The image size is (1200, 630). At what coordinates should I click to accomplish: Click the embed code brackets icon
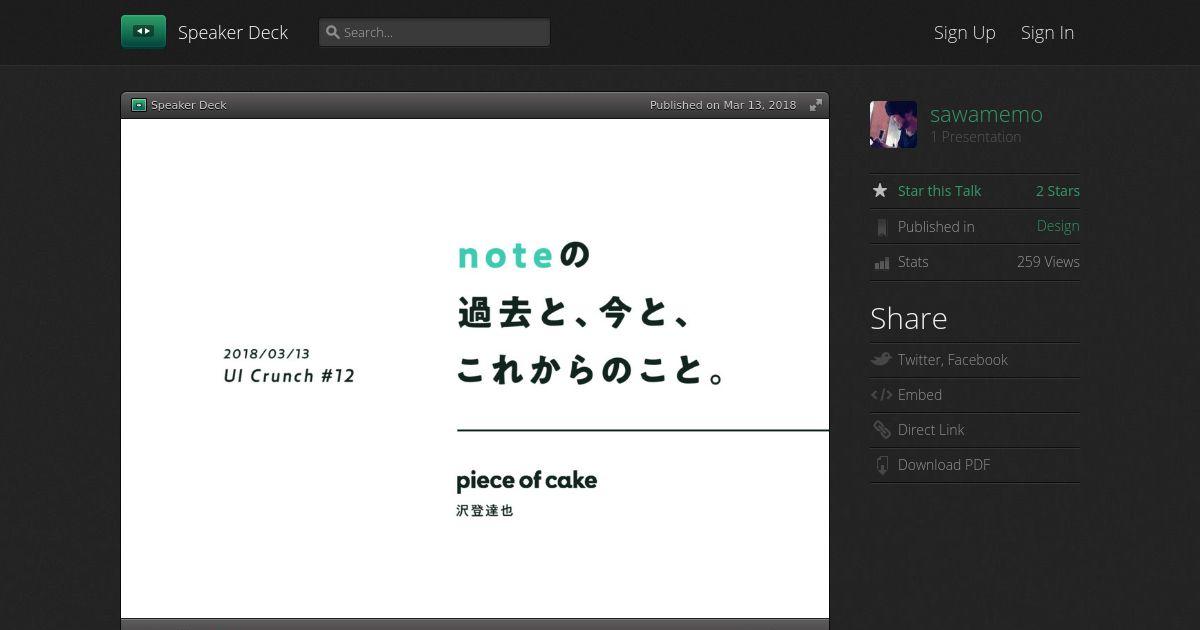click(x=881, y=395)
